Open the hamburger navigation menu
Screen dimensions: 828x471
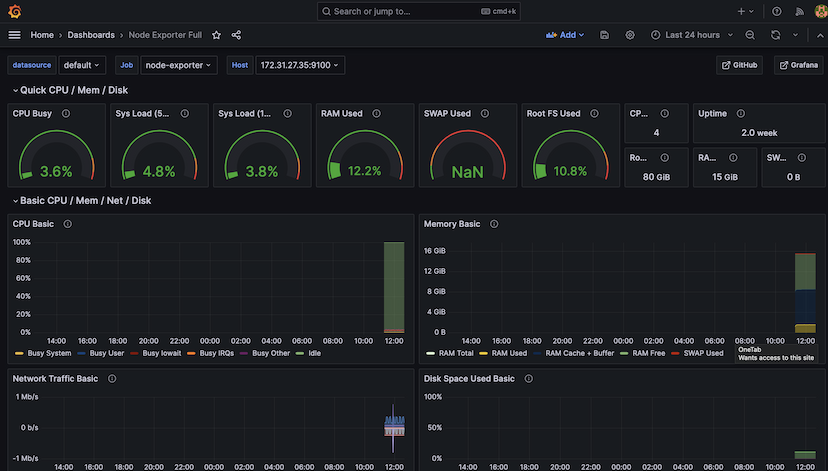(x=14, y=35)
